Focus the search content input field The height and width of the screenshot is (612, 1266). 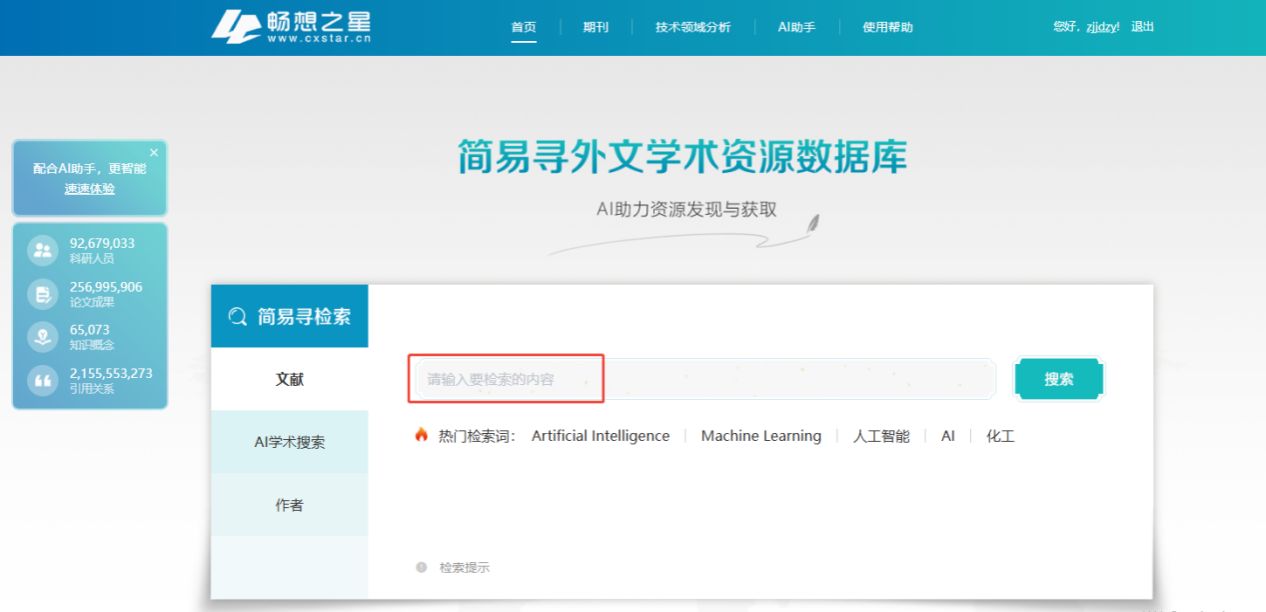click(700, 379)
